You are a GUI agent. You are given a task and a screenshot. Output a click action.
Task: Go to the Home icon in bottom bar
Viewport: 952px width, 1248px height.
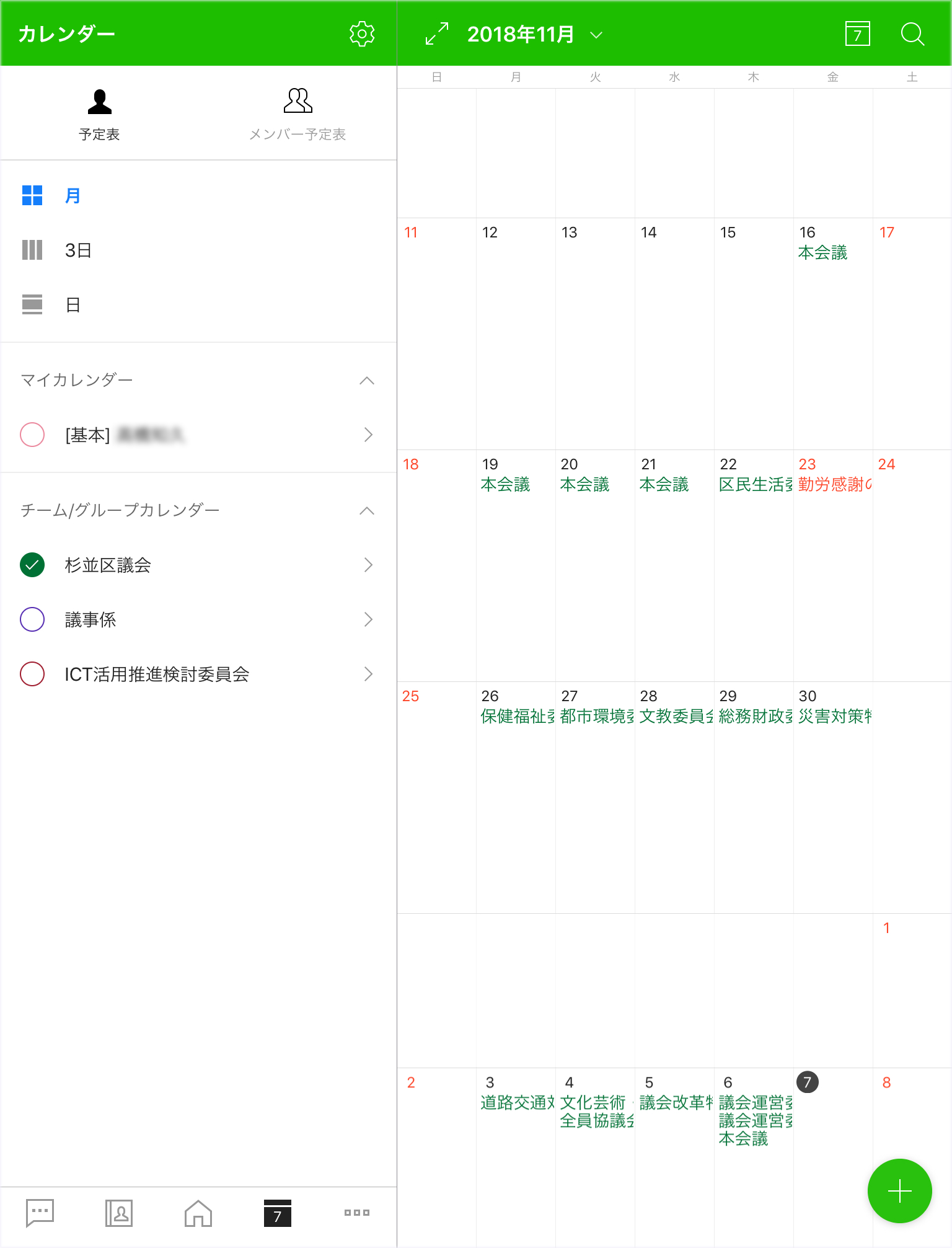coord(198,1213)
